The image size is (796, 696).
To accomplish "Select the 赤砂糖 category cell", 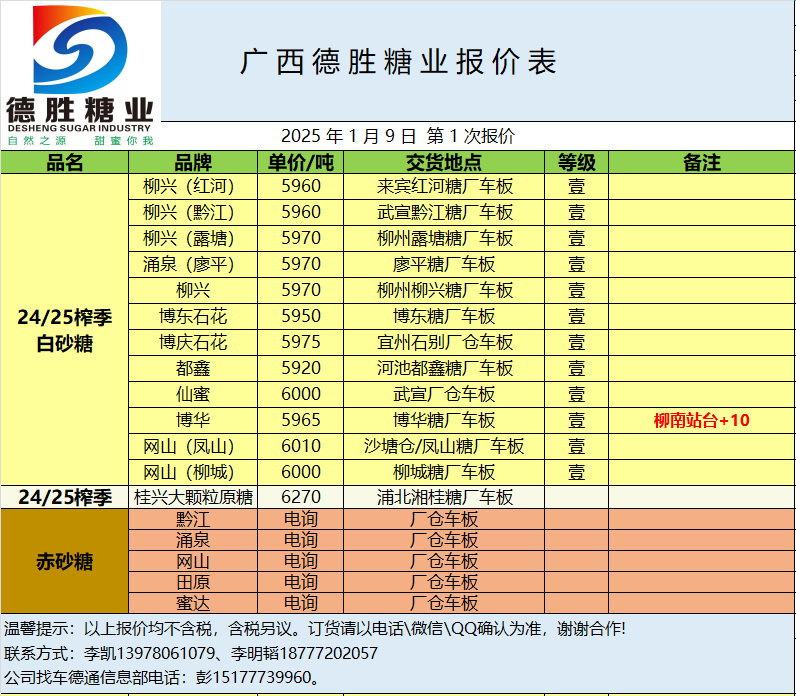I will pos(65,561).
